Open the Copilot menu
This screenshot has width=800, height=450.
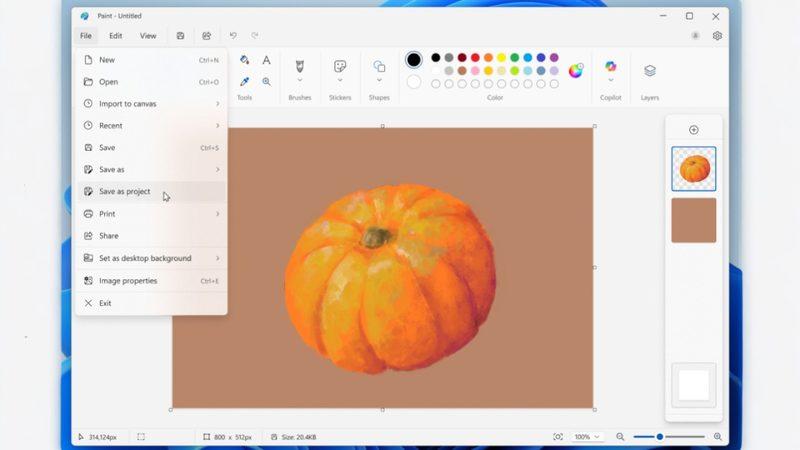click(x=611, y=66)
